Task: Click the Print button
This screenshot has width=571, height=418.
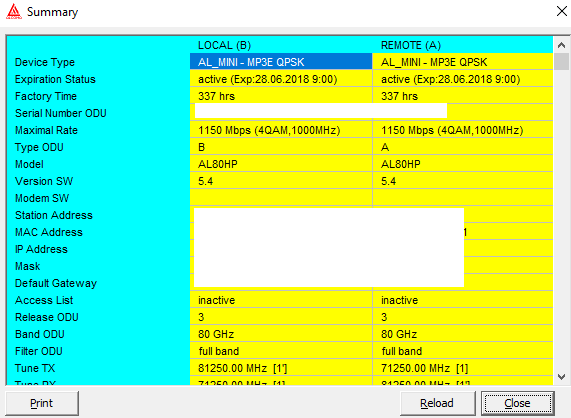Action: 42,403
